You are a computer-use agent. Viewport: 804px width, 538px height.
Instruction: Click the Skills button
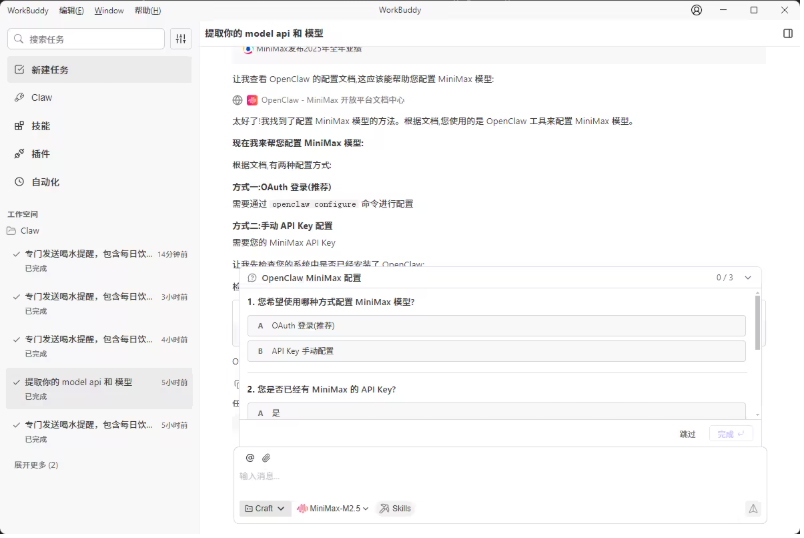[395, 509]
